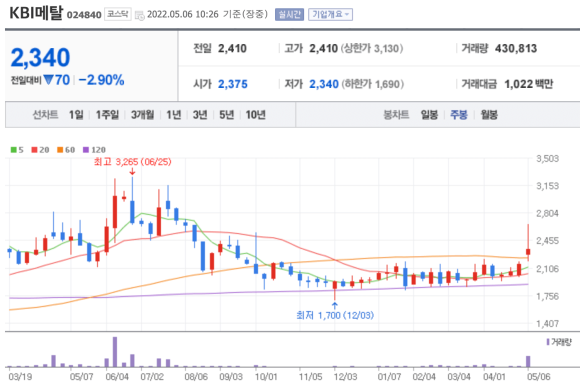580x385 pixels.
Task: Select the 5년 line chart tab
Action: tap(226, 115)
